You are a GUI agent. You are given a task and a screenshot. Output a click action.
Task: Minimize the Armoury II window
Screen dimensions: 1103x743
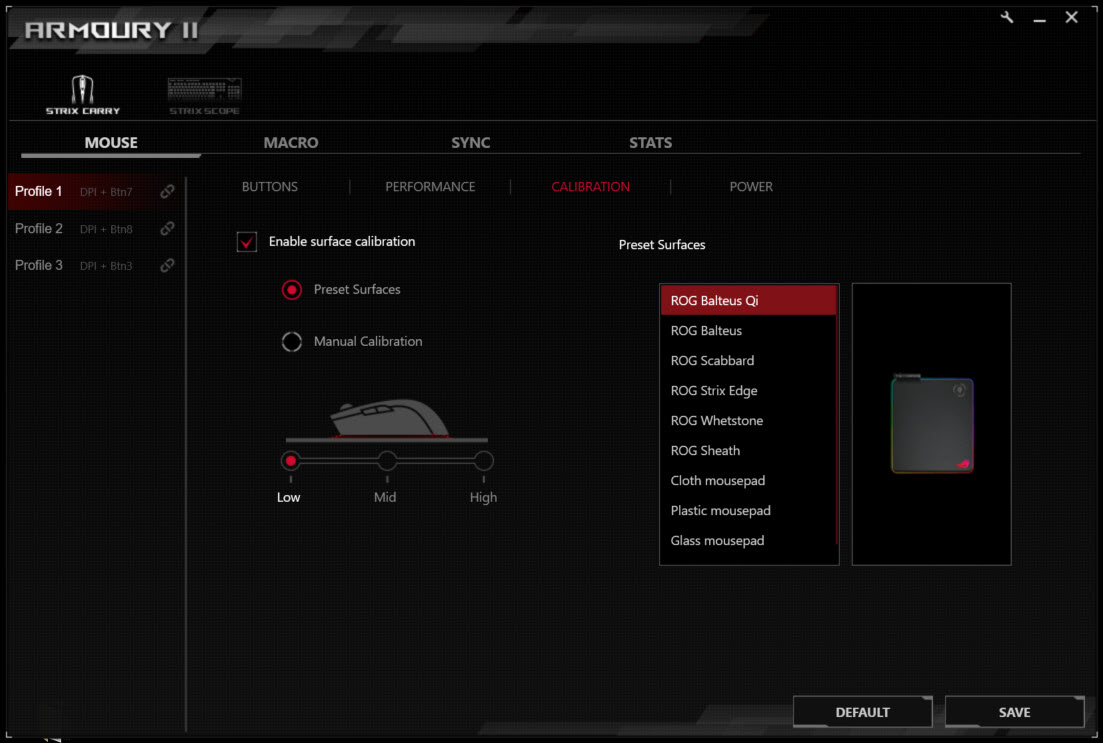pos(1039,18)
